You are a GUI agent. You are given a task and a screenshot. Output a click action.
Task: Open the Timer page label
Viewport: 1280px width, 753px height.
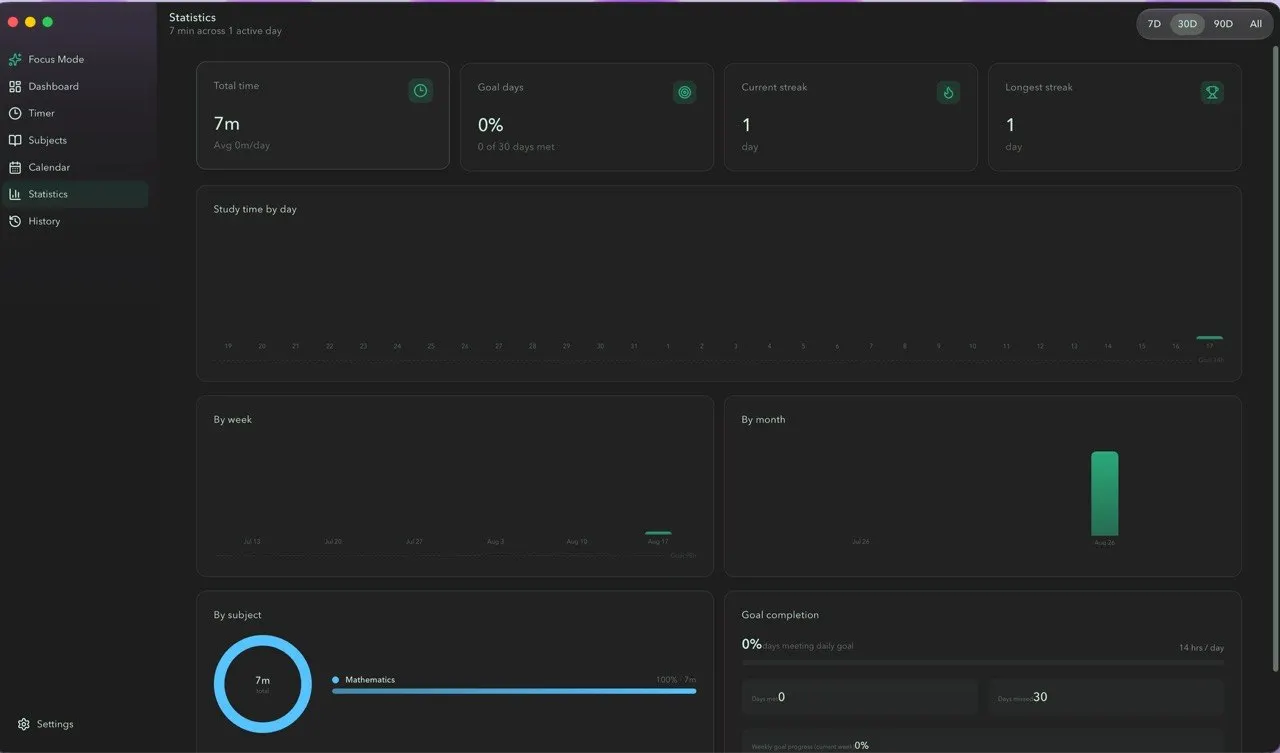pyautogui.click(x=41, y=113)
